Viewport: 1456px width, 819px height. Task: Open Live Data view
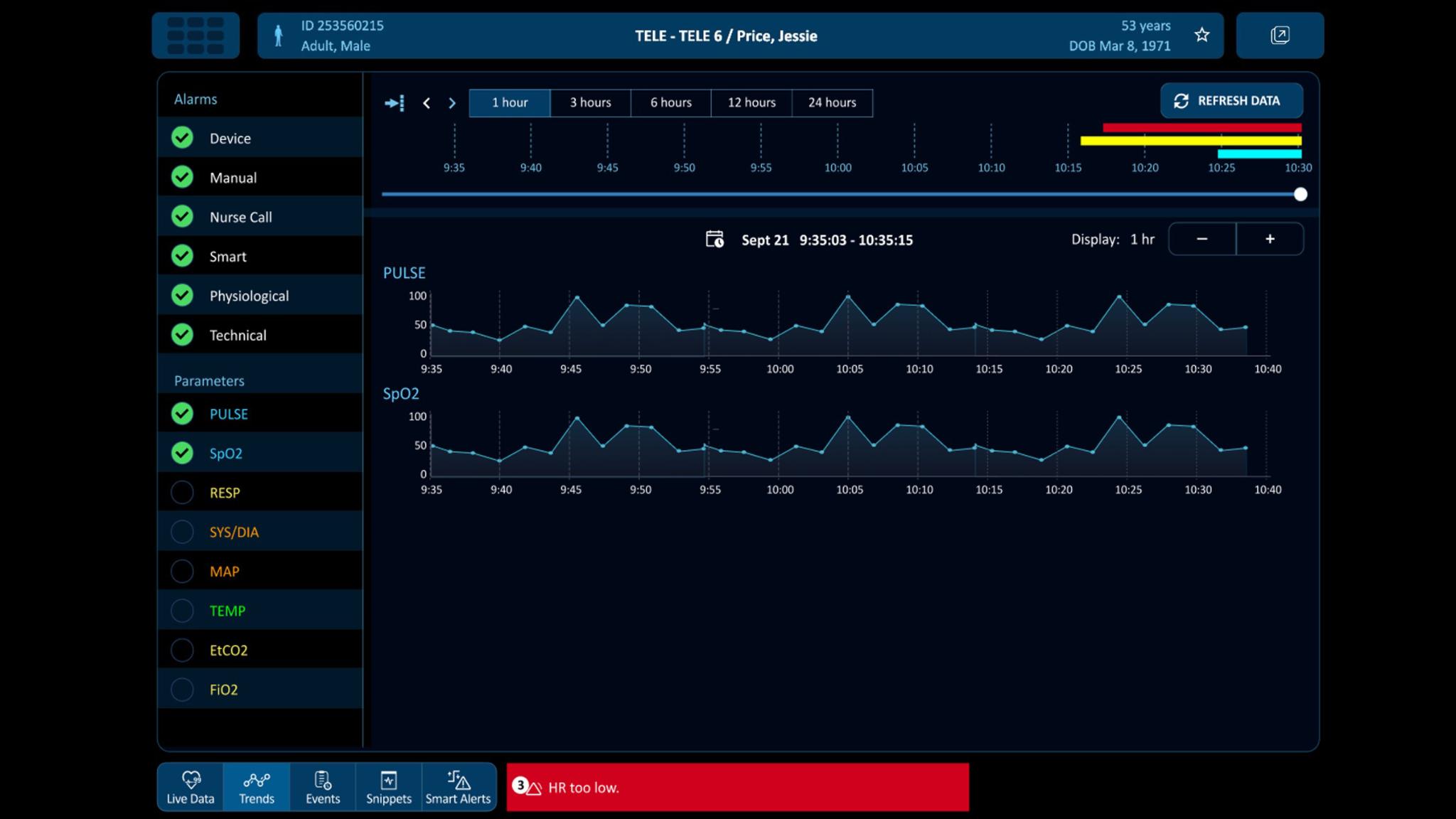pos(190,787)
